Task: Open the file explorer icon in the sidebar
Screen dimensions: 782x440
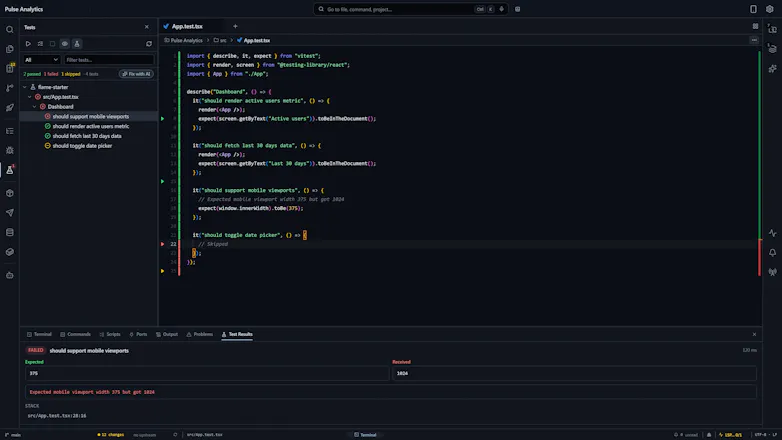Action: click(x=9, y=49)
